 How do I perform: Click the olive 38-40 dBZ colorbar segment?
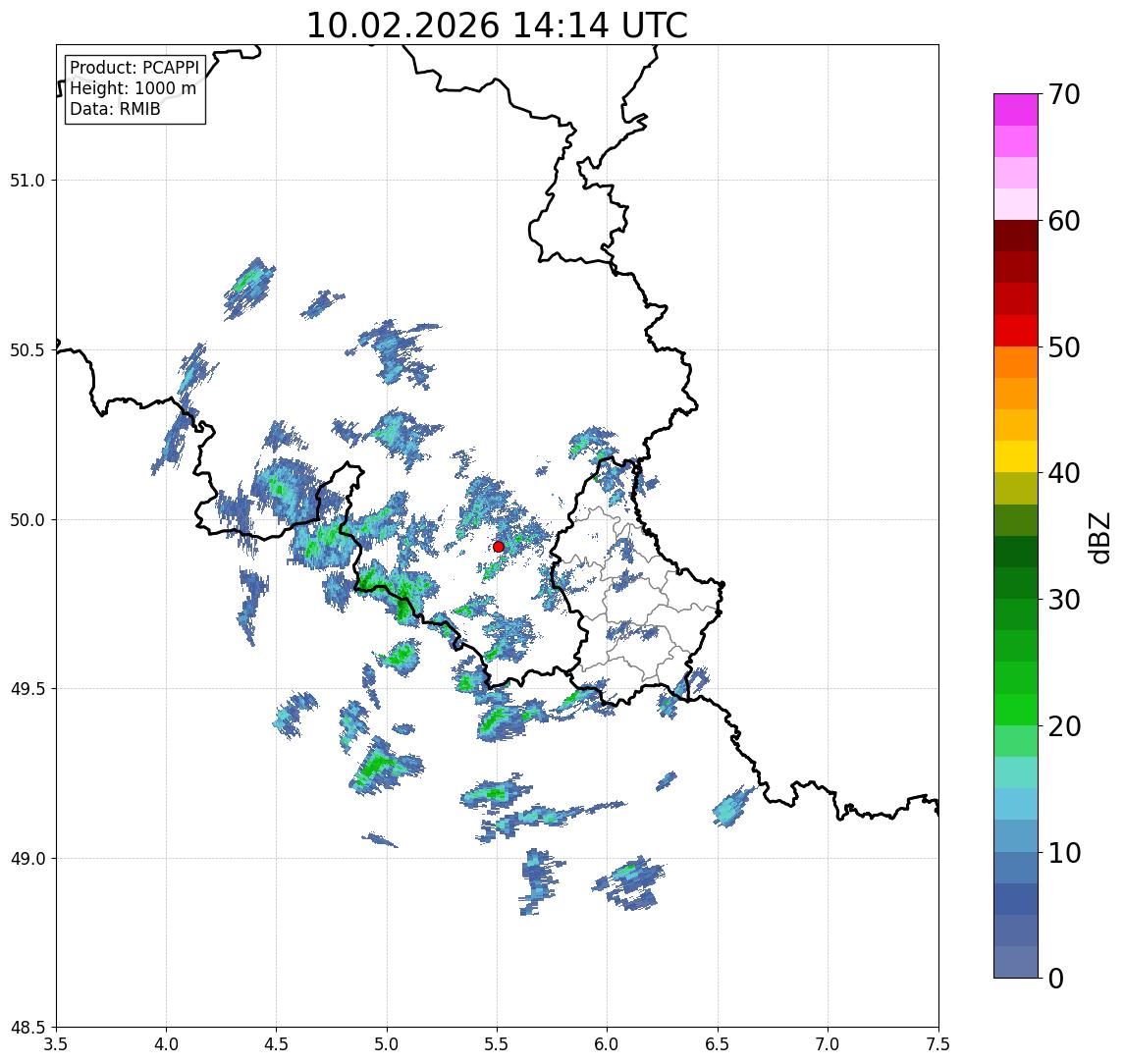pos(1016,488)
